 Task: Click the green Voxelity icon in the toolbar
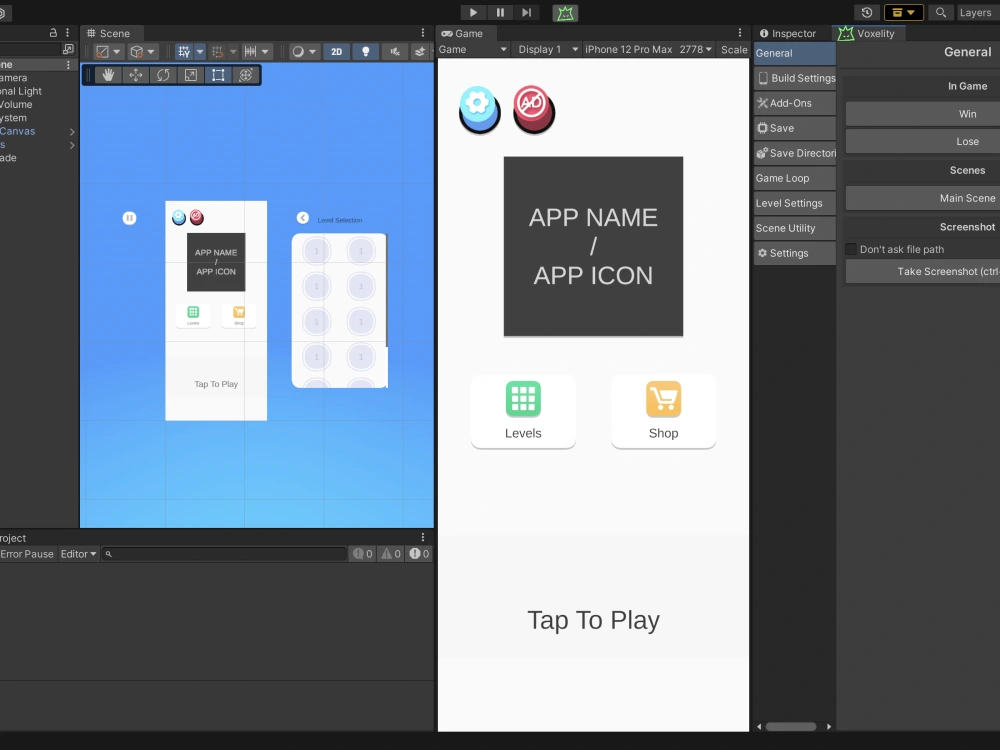click(x=565, y=12)
